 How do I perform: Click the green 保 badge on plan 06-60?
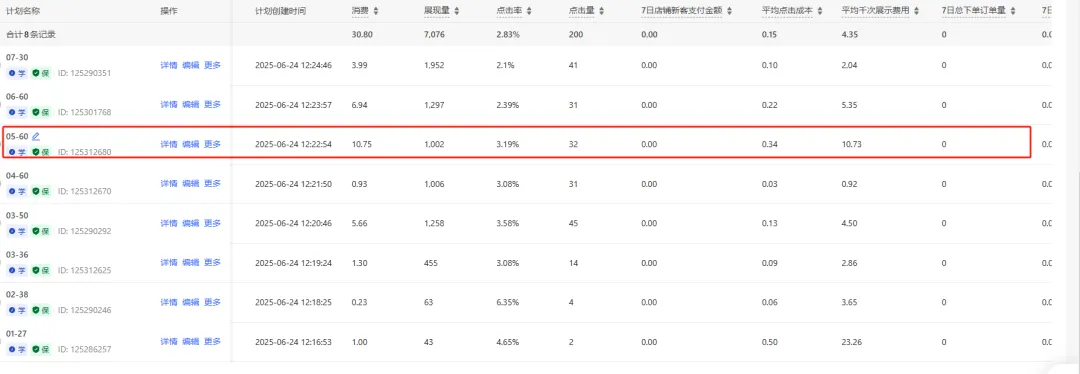coord(41,112)
